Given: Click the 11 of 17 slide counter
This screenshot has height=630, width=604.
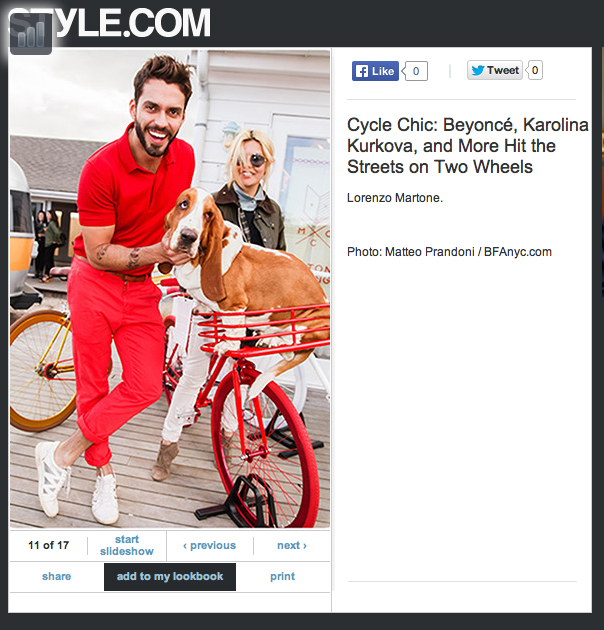Looking at the screenshot, I should tap(48, 545).
